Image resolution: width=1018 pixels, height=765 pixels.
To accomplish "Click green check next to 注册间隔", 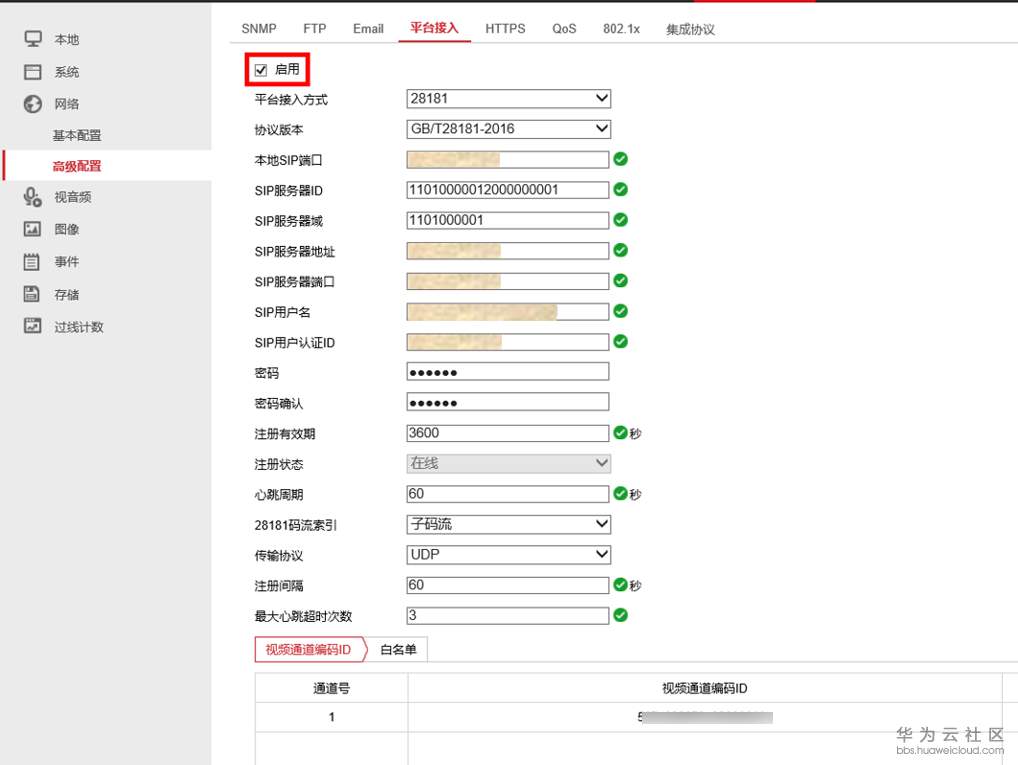I will 621,584.
